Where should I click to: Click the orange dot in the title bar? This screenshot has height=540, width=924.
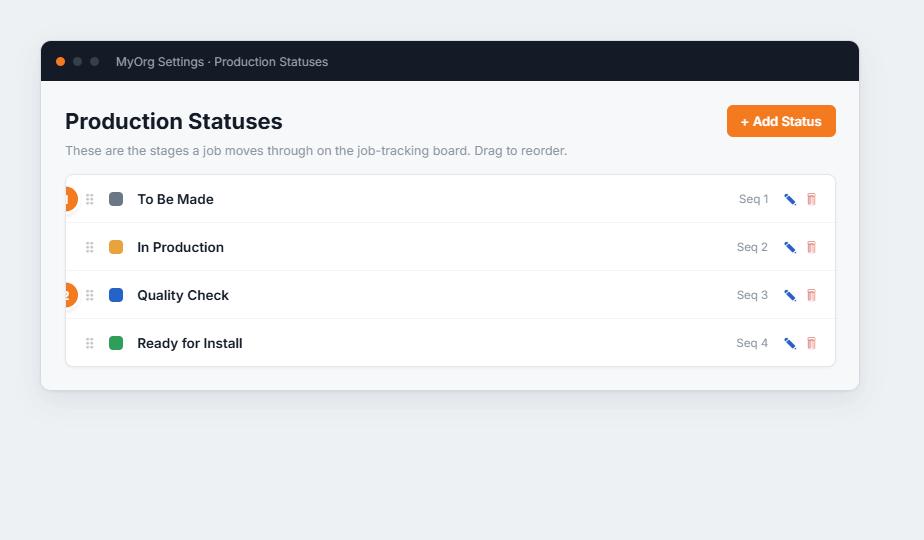coord(60,61)
